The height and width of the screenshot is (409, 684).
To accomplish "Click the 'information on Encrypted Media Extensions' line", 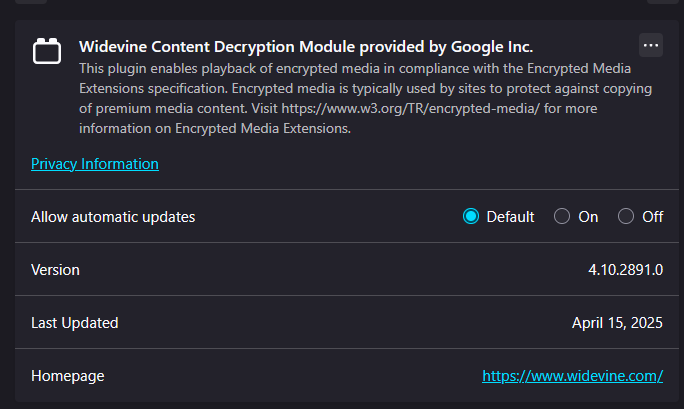I will pos(215,129).
